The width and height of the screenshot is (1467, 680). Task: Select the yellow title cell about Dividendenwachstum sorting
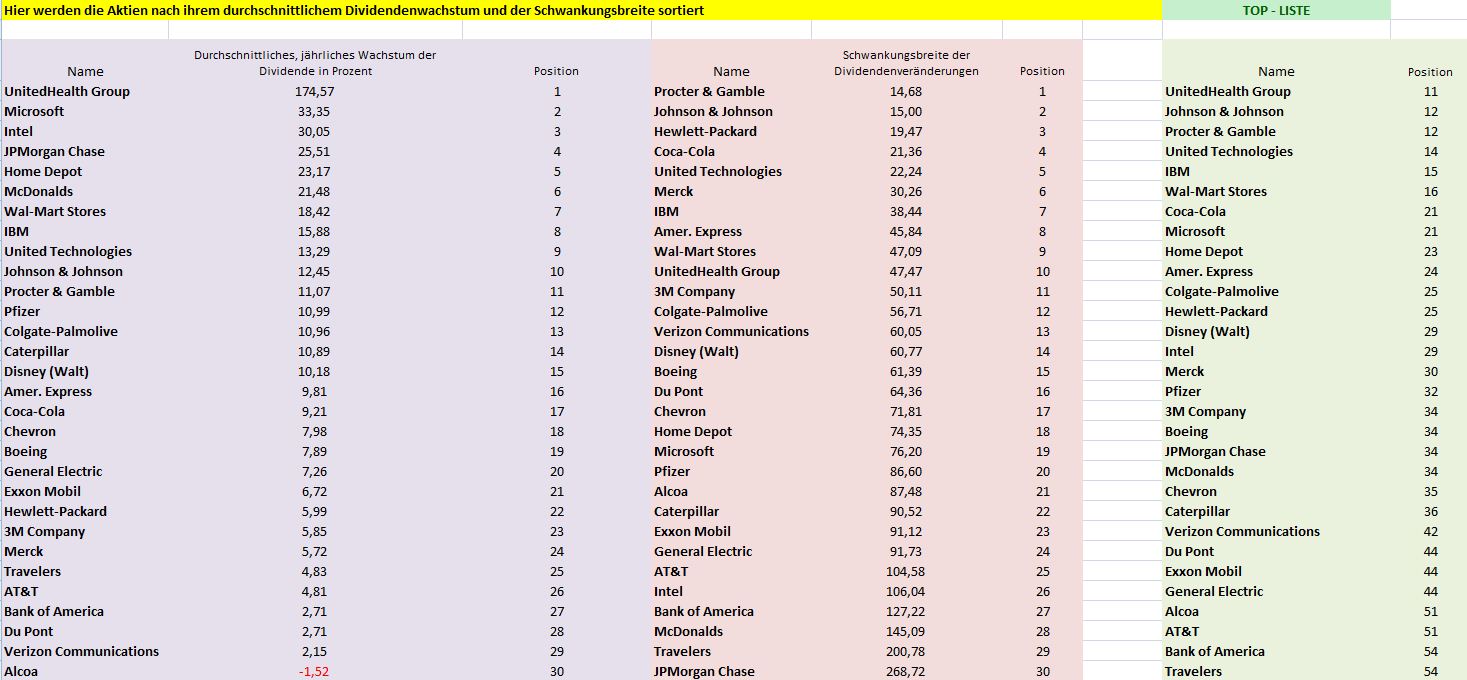click(580, 10)
